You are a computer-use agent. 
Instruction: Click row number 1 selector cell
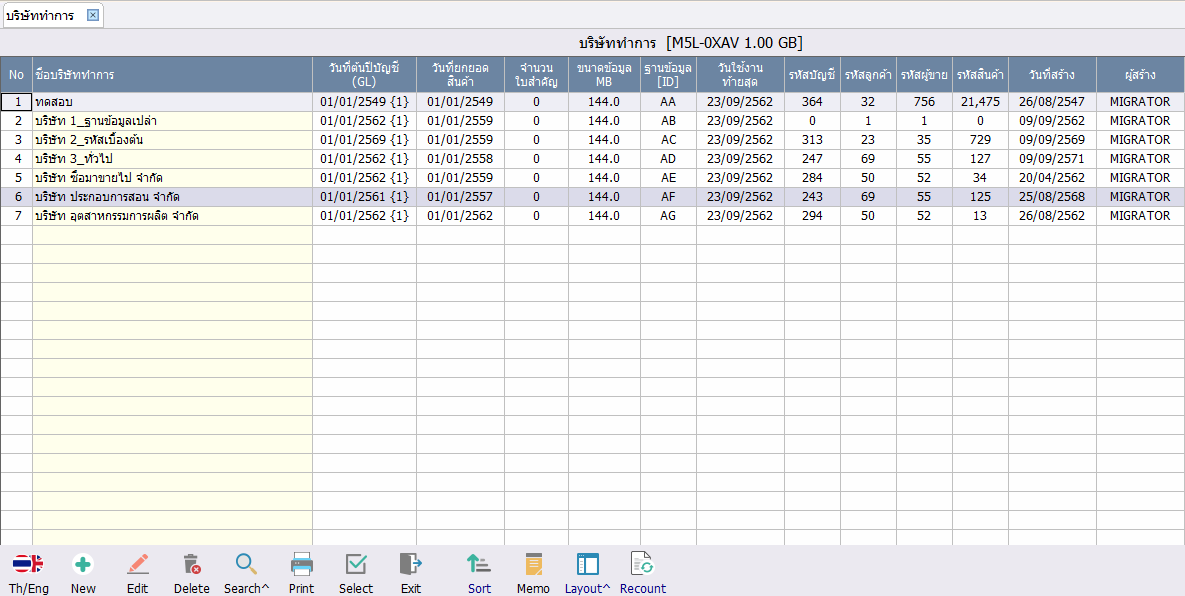[17, 102]
